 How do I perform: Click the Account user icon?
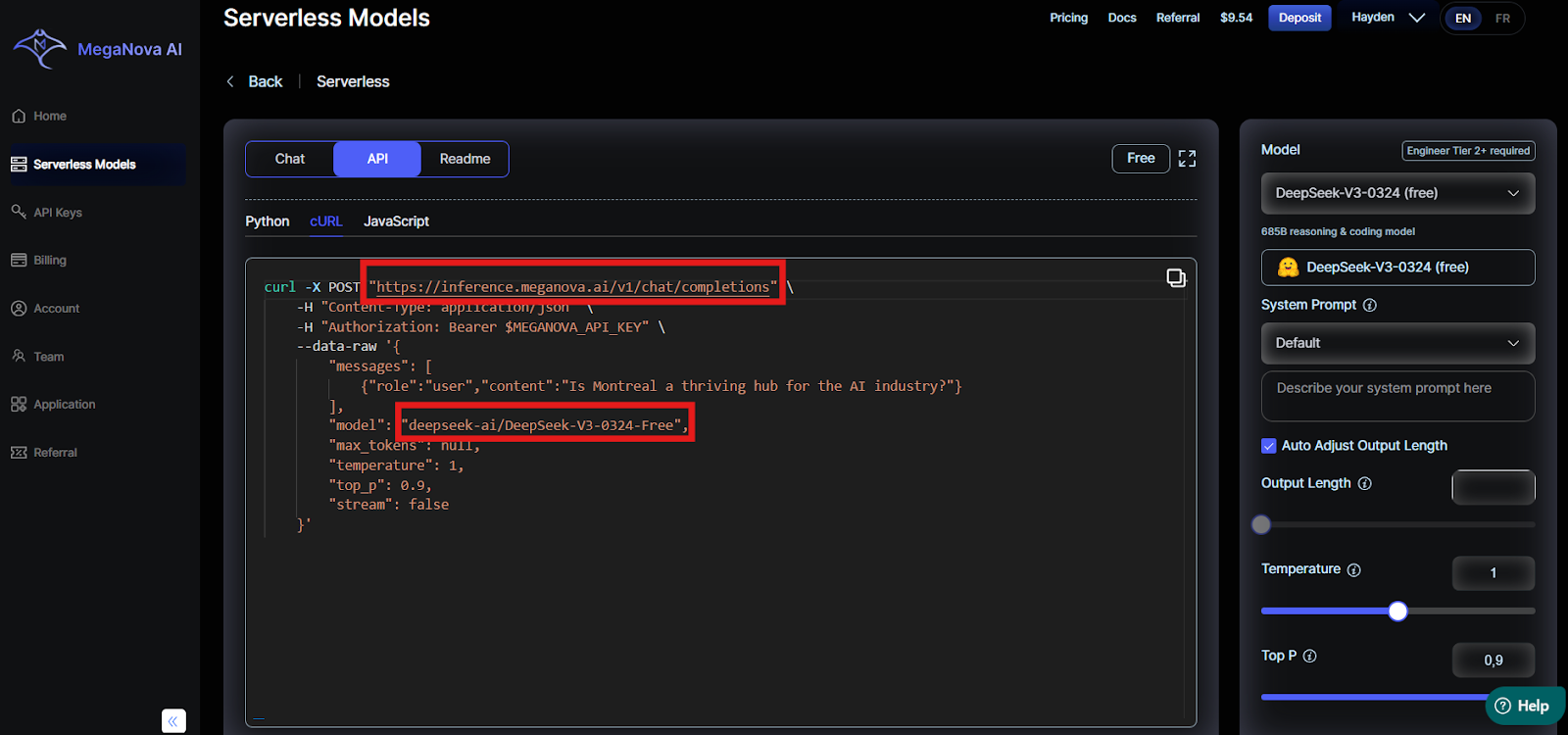(x=19, y=308)
